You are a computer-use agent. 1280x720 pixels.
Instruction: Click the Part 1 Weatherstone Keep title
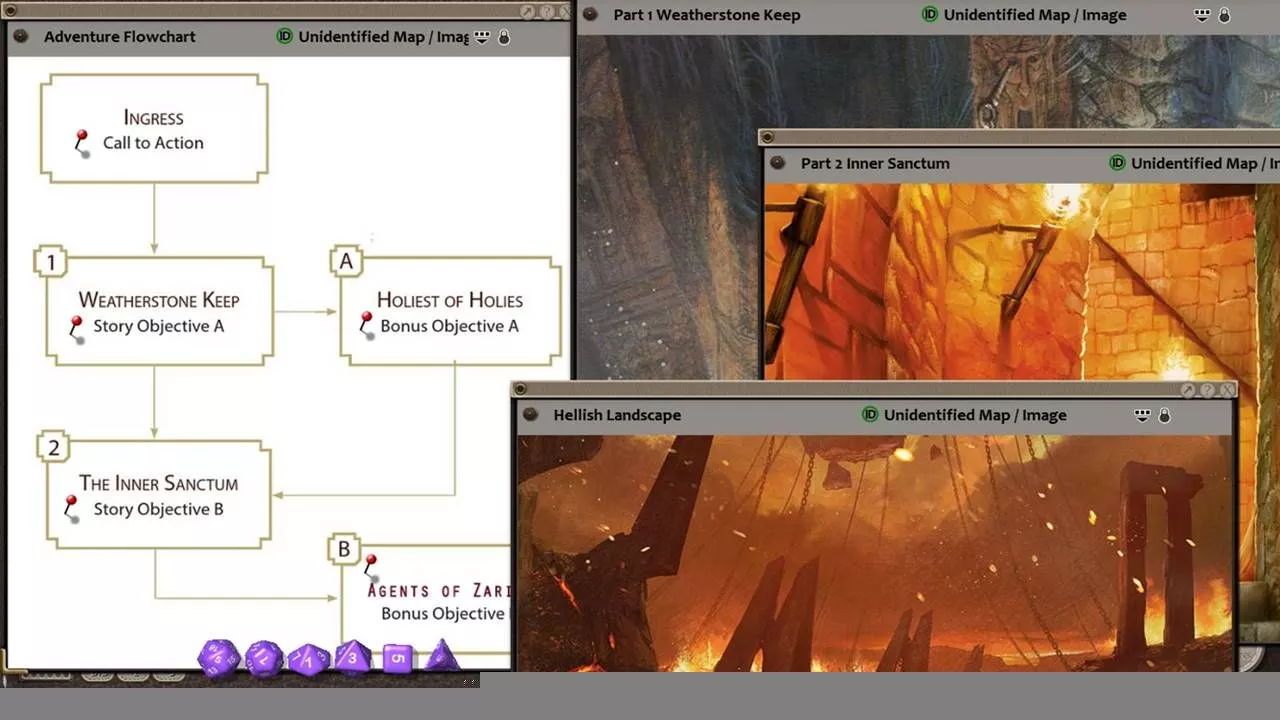click(707, 15)
